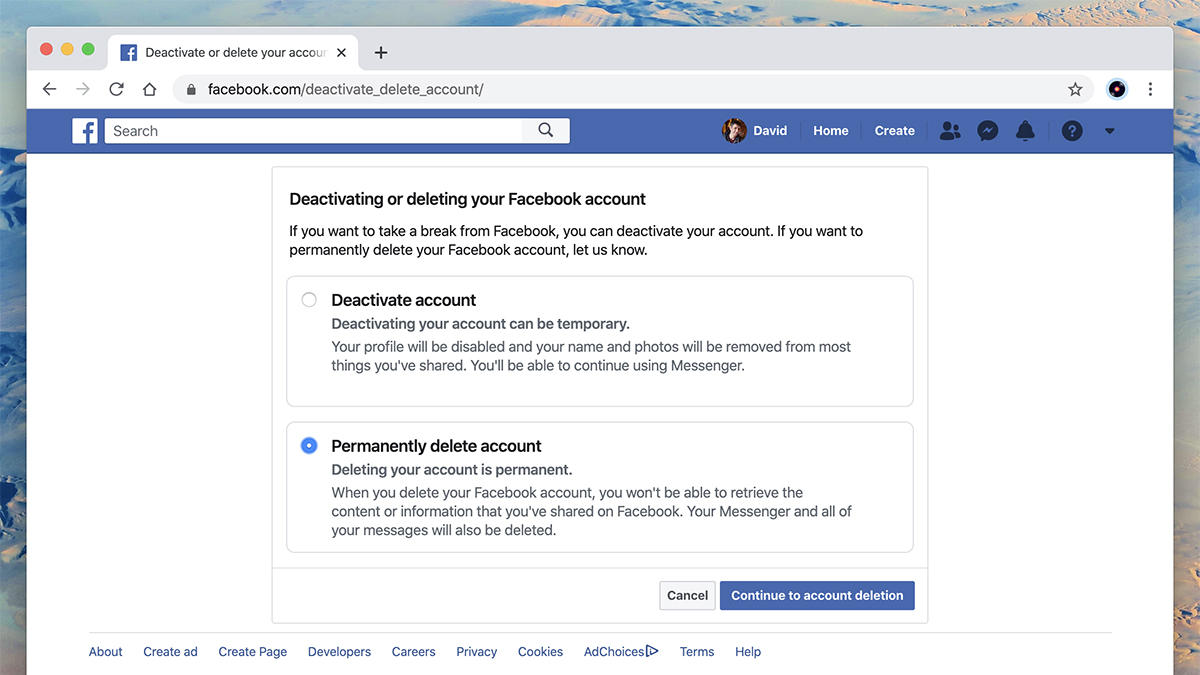Click the search magnifier button
The width and height of the screenshot is (1200, 675).
pyautogui.click(x=546, y=130)
